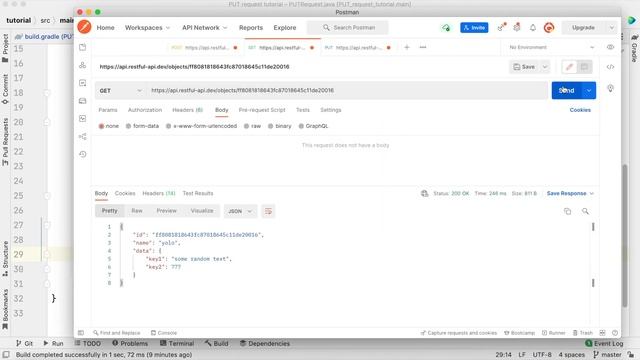Switch to the Pre-request Script tab

(262, 110)
